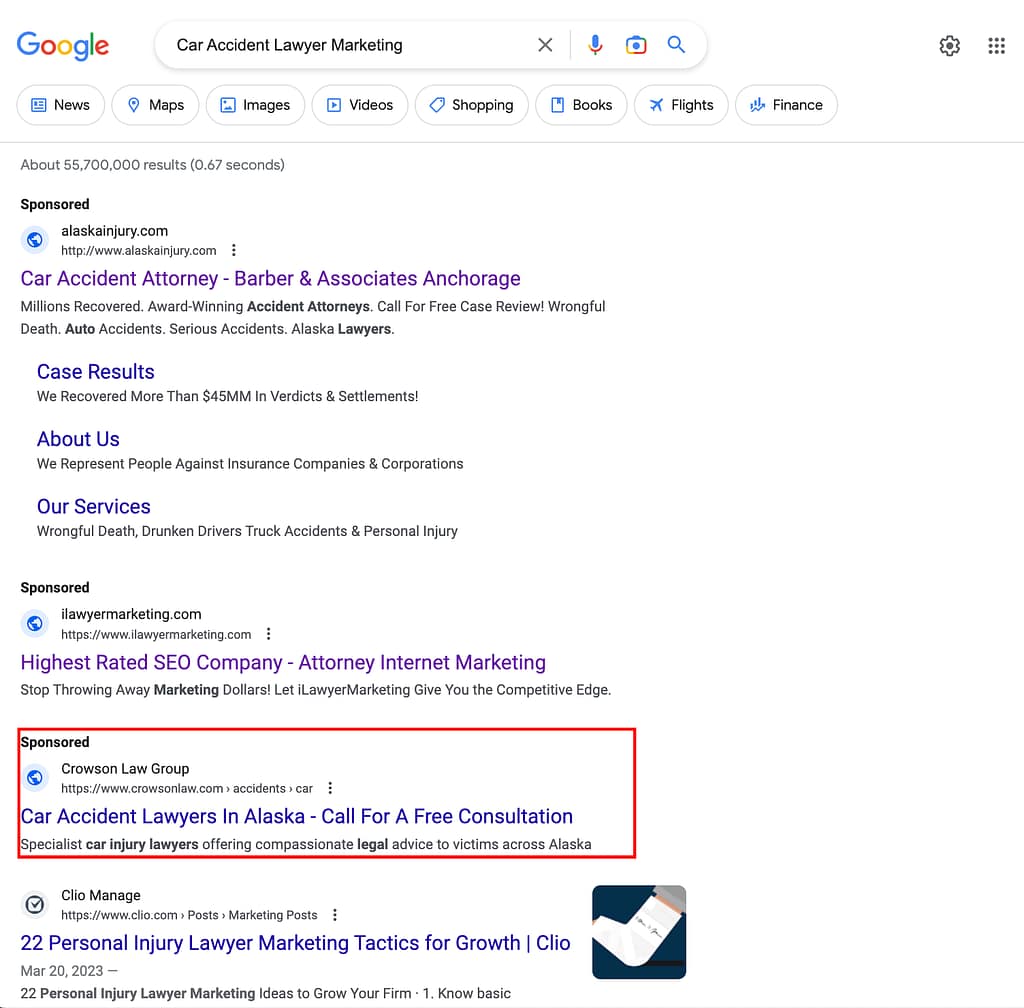The width and height of the screenshot is (1024, 1008).
Task: Open Google Lens camera search icon
Action: (x=635, y=45)
